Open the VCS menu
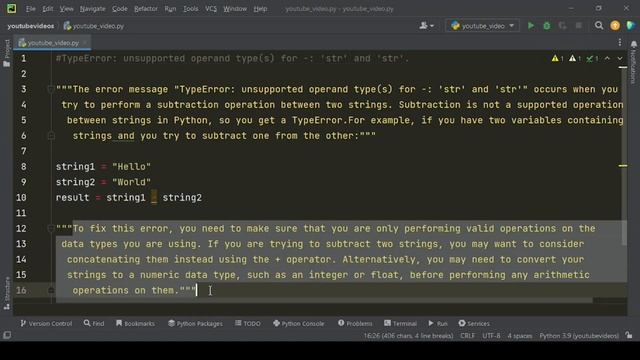 (211, 9)
